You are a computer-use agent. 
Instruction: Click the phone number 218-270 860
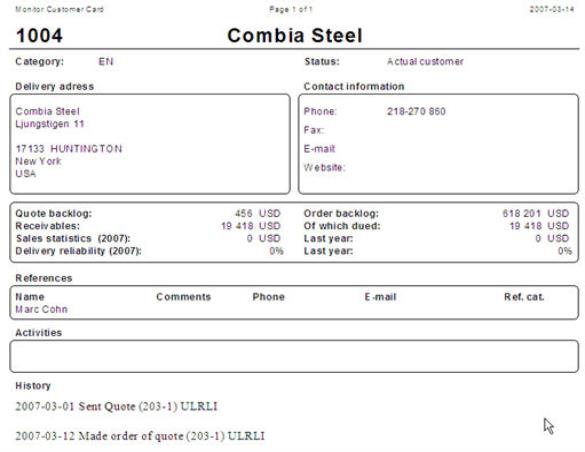[x=416, y=111]
